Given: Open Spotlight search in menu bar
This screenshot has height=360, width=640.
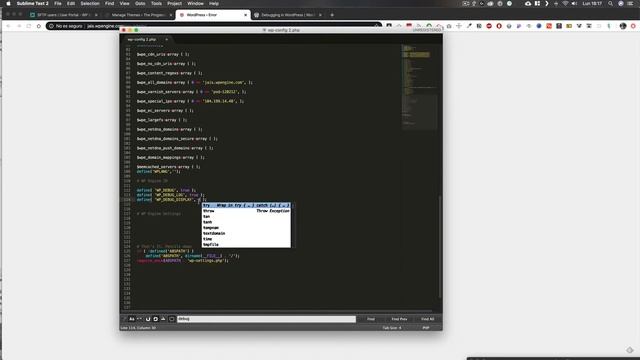Looking at the screenshot, I should tap(610, 3).
